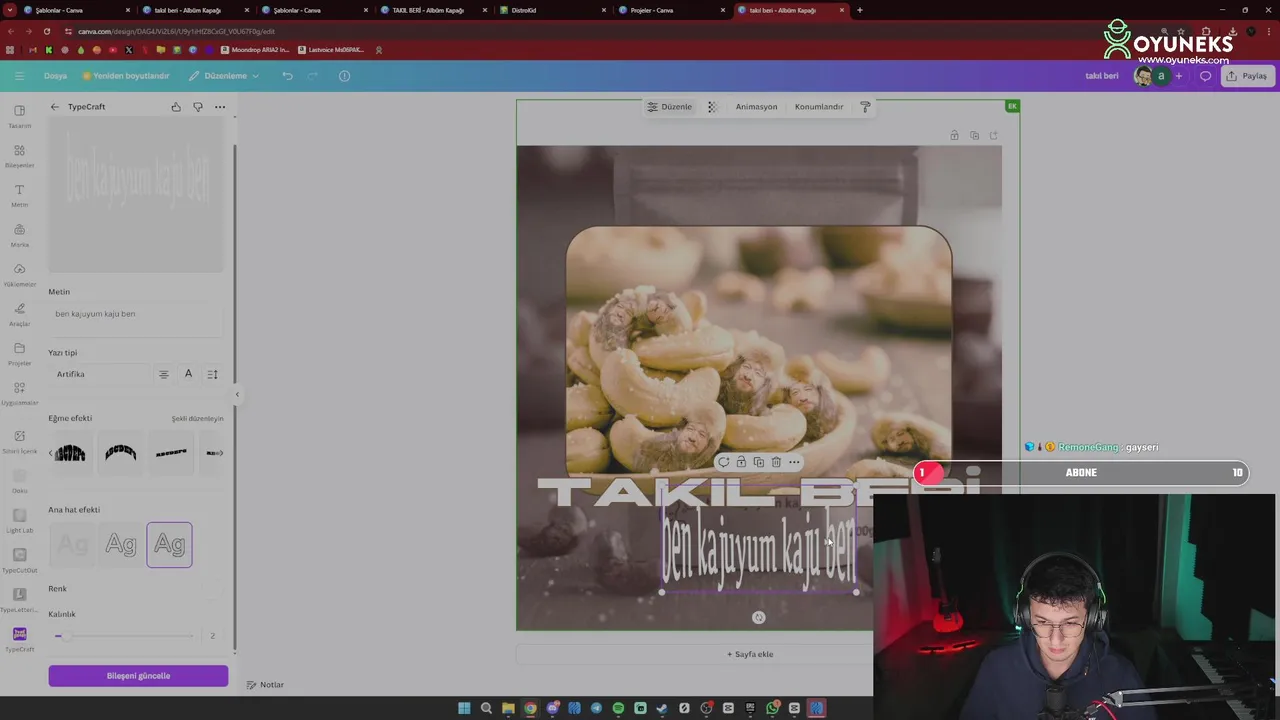The height and width of the screenshot is (720, 1280).
Task: Click the rotate-sync icon on floating toolbar
Action: 723,462
